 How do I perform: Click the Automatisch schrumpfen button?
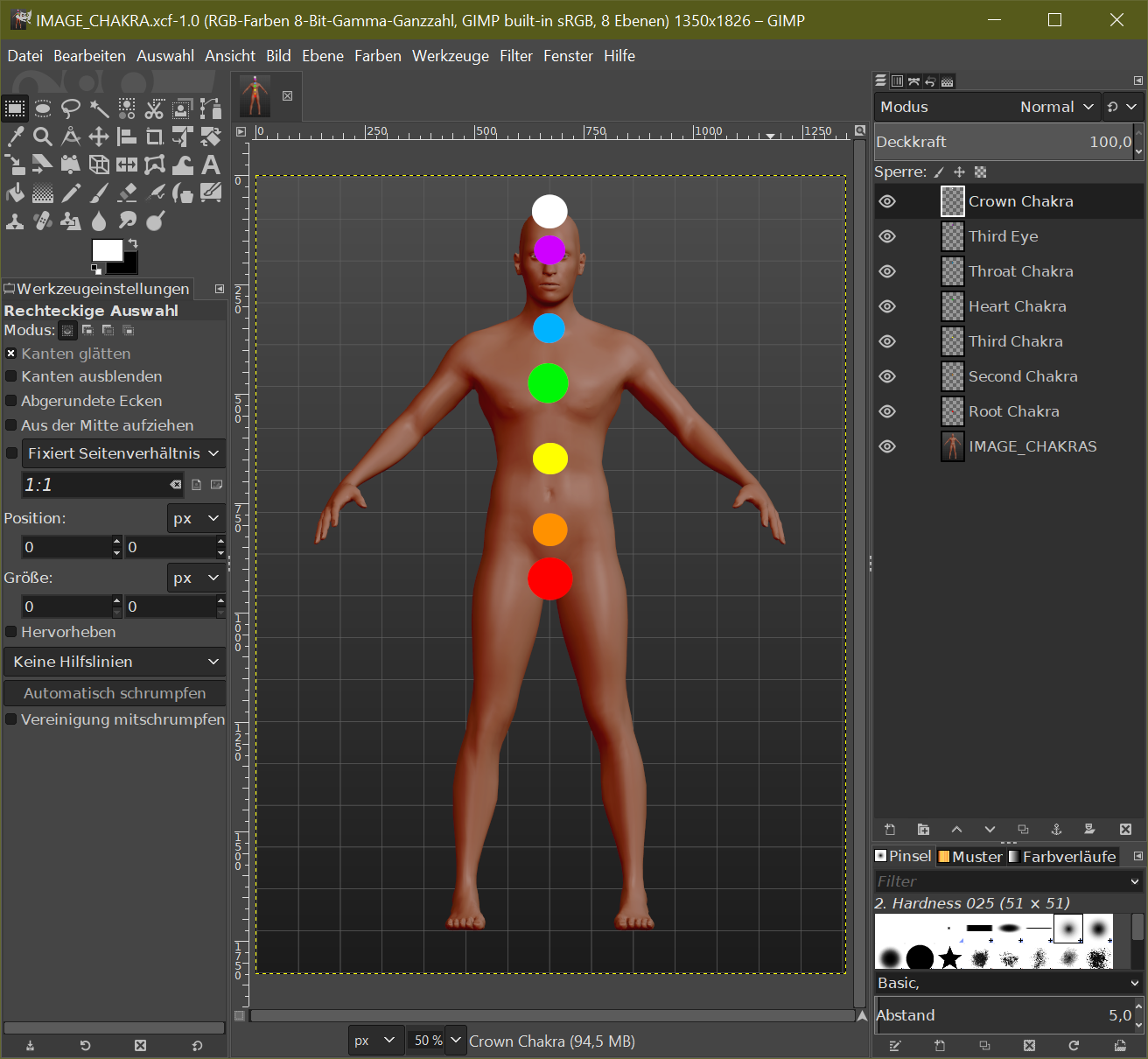click(x=115, y=693)
